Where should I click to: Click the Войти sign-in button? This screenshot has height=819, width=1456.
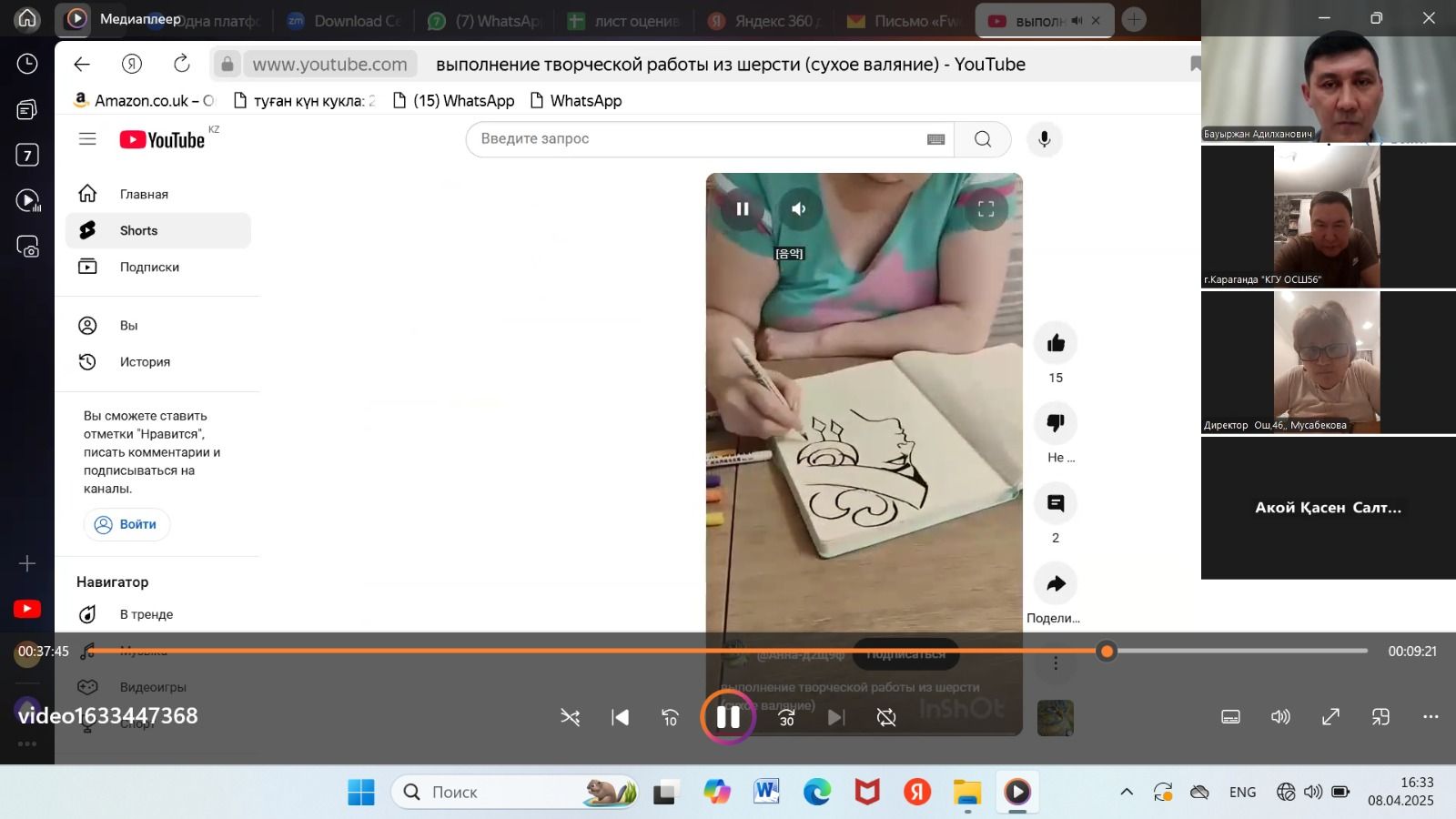click(126, 524)
